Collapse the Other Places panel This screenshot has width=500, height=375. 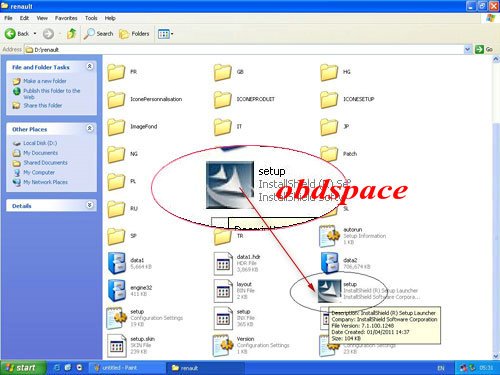pos(90,128)
